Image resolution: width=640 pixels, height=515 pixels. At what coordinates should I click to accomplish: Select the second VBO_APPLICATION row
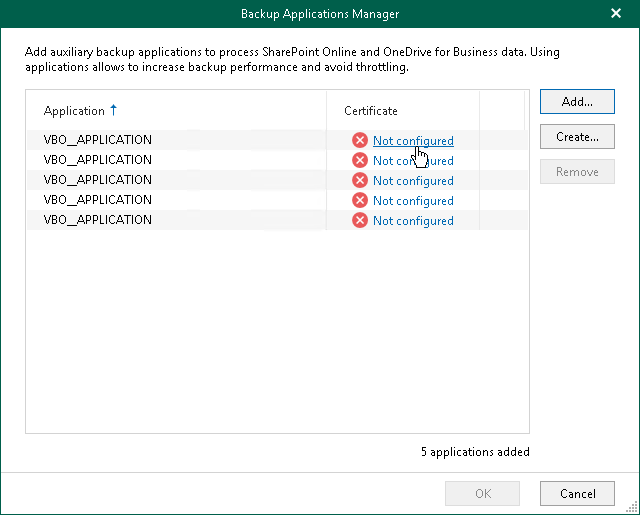[277, 160]
